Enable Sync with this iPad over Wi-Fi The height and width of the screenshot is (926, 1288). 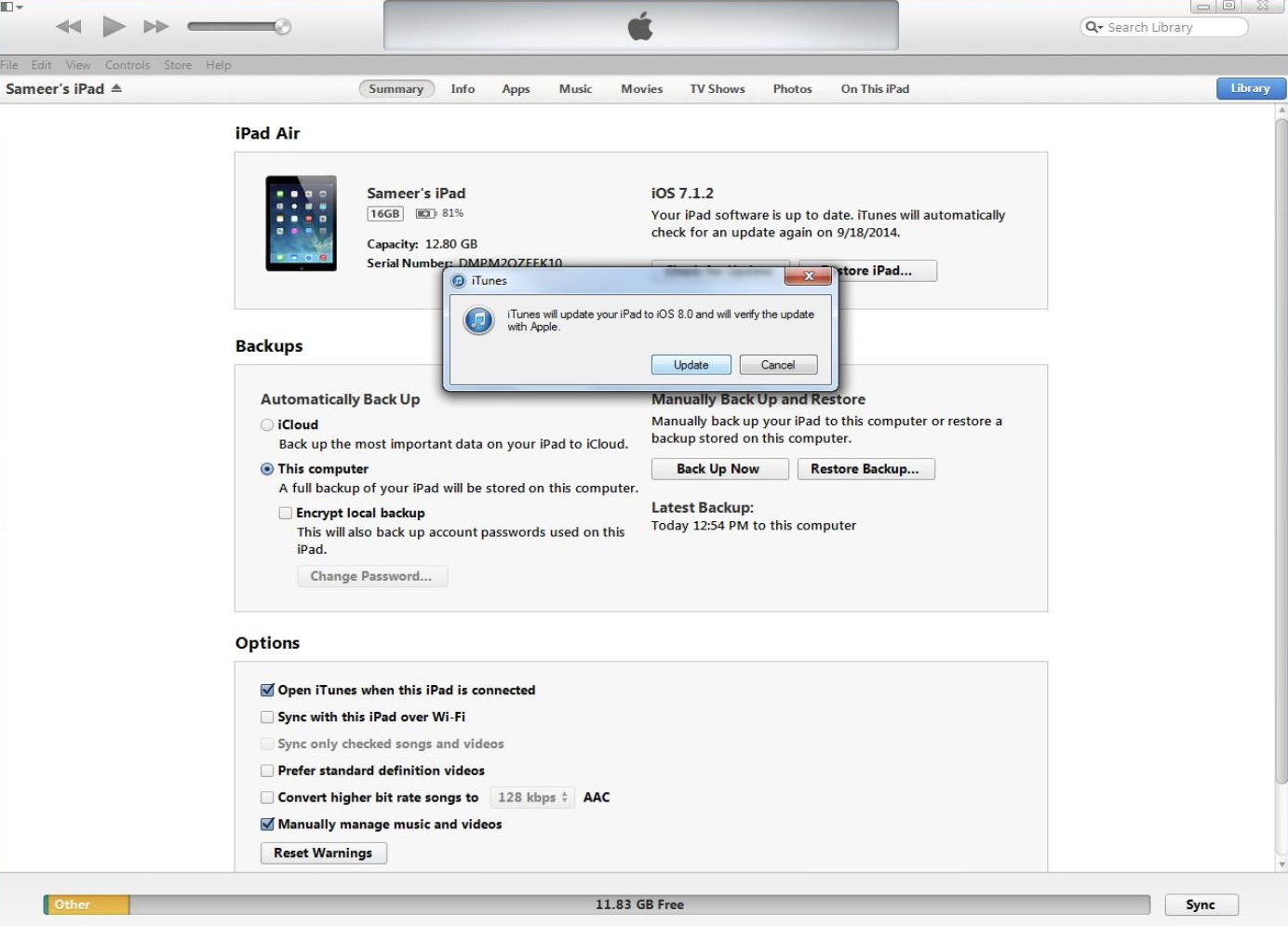267,717
